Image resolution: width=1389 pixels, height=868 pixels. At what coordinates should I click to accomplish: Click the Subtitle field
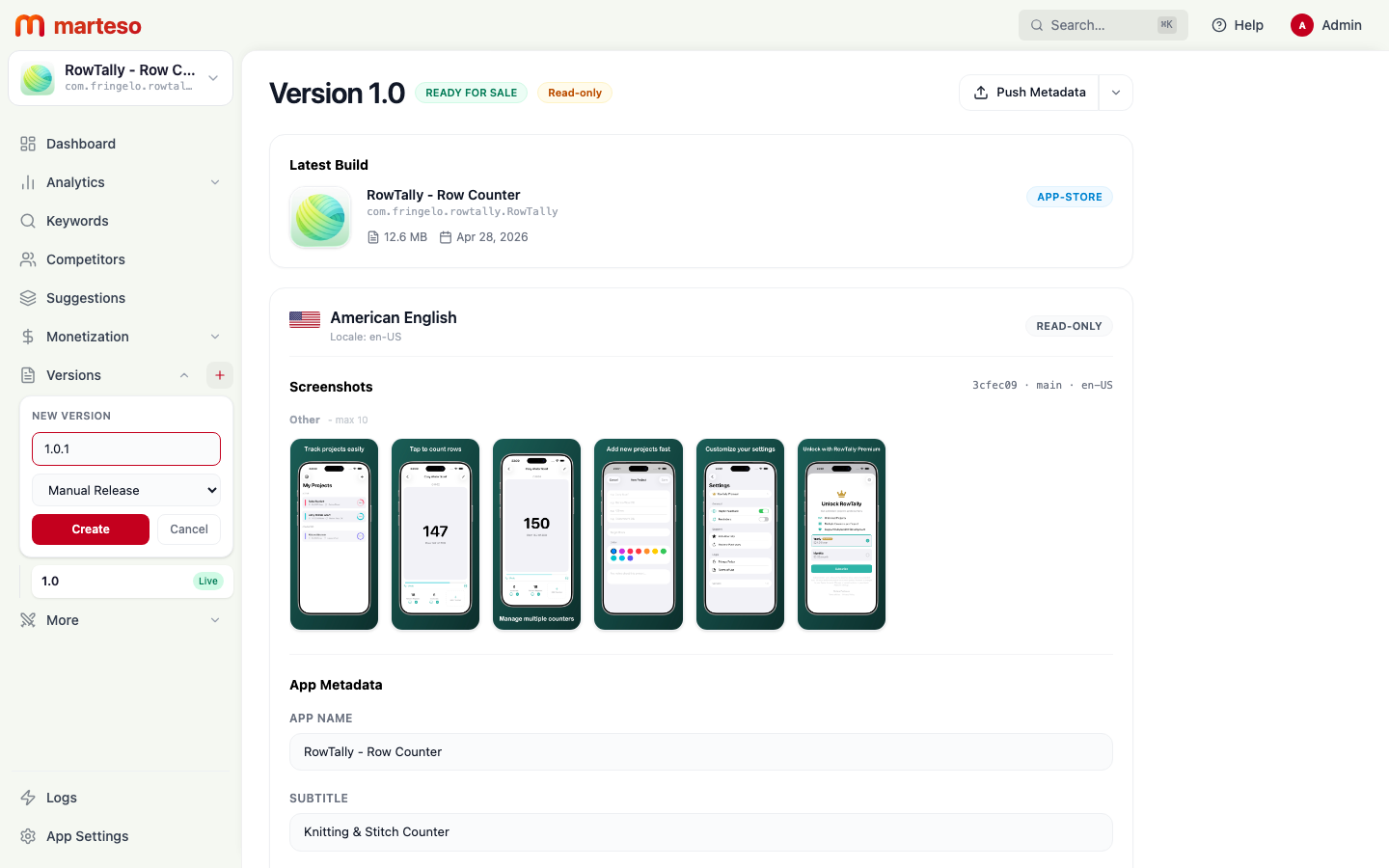coord(701,832)
